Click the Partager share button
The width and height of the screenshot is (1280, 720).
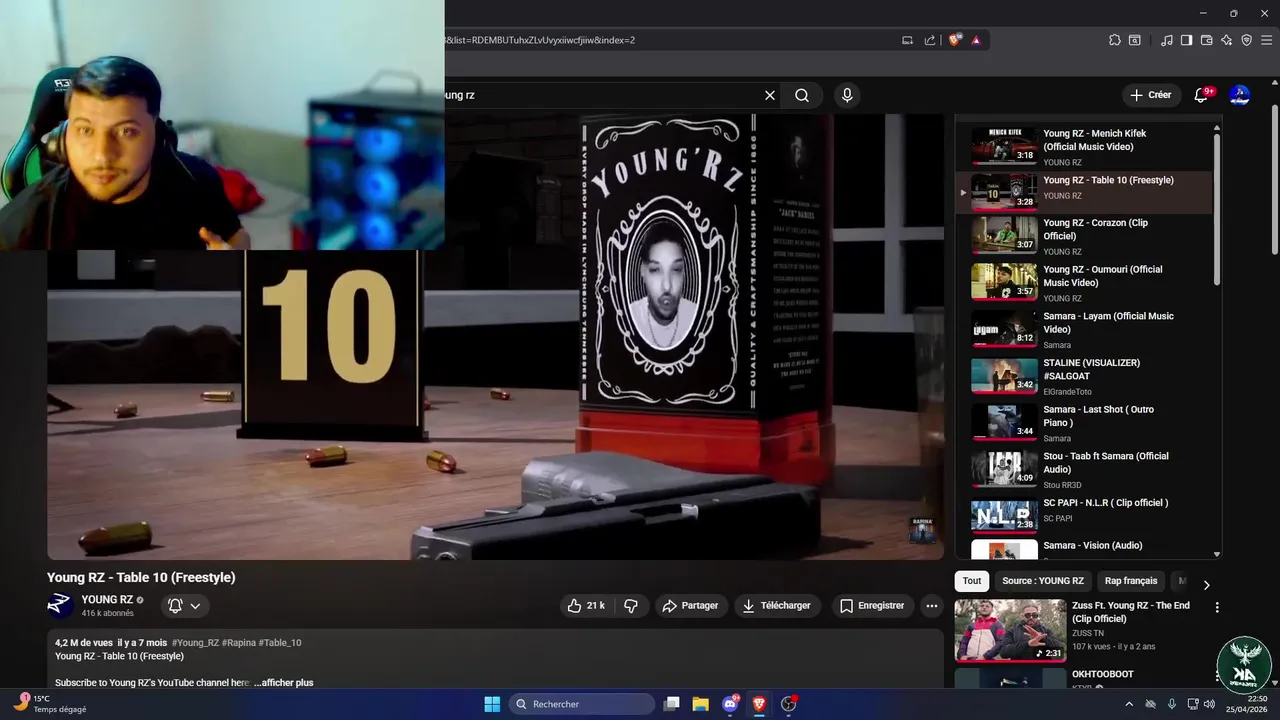(x=690, y=606)
